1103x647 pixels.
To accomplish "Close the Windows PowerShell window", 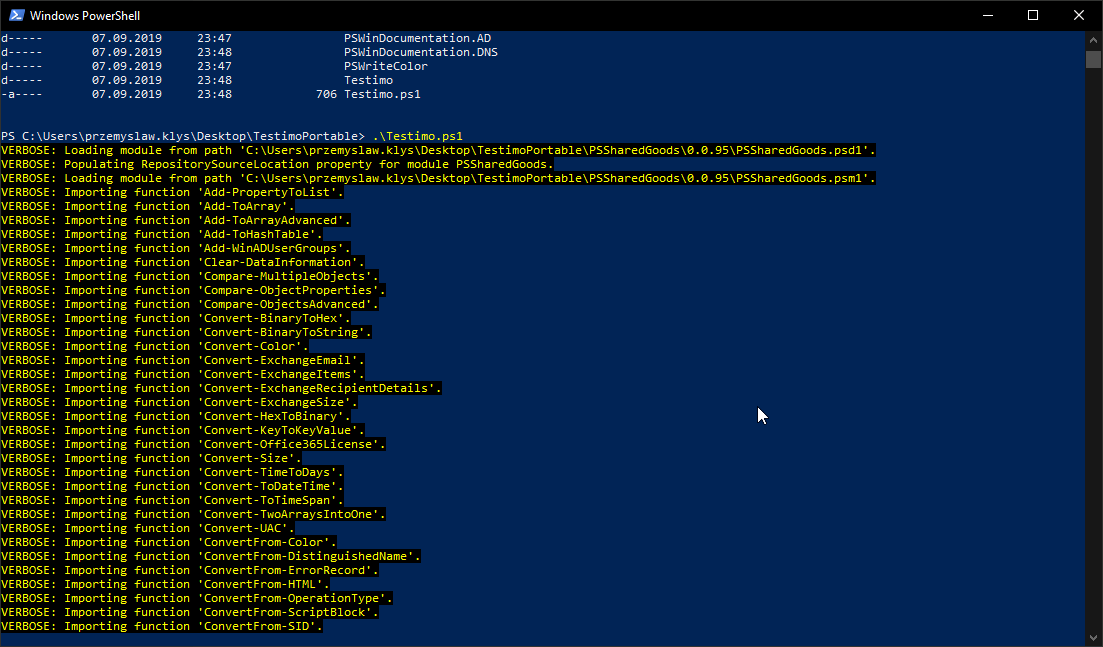I will (1079, 15).
